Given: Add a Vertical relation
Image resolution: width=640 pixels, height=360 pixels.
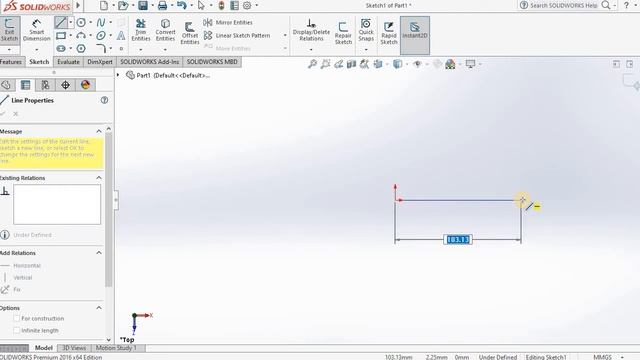Looking at the screenshot, I should click(17, 278).
